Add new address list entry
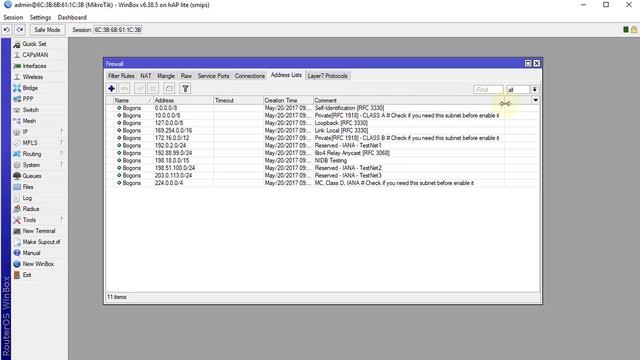Viewport: 640px width, 360px height. coord(111,89)
